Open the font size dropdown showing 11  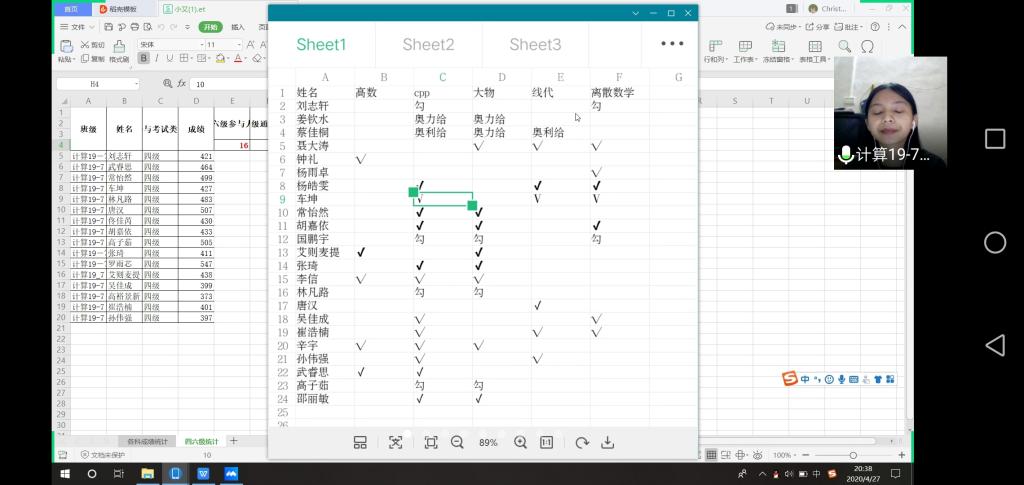(224, 44)
